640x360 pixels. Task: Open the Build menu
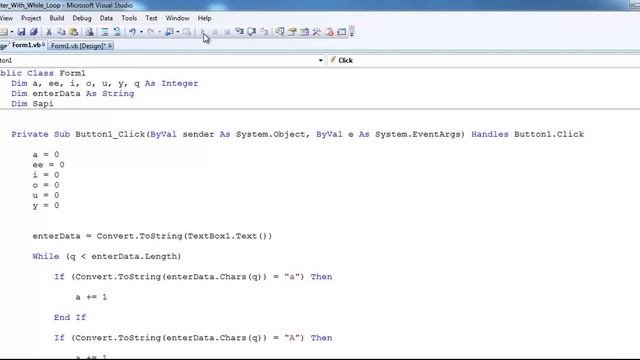pyautogui.click(x=57, y=18)
